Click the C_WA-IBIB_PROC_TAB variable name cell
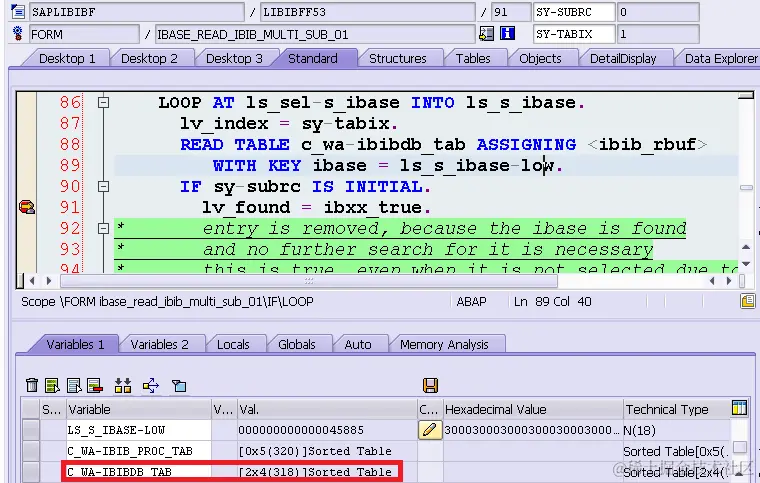Screen dimensions: 760x483 (139, 451)
